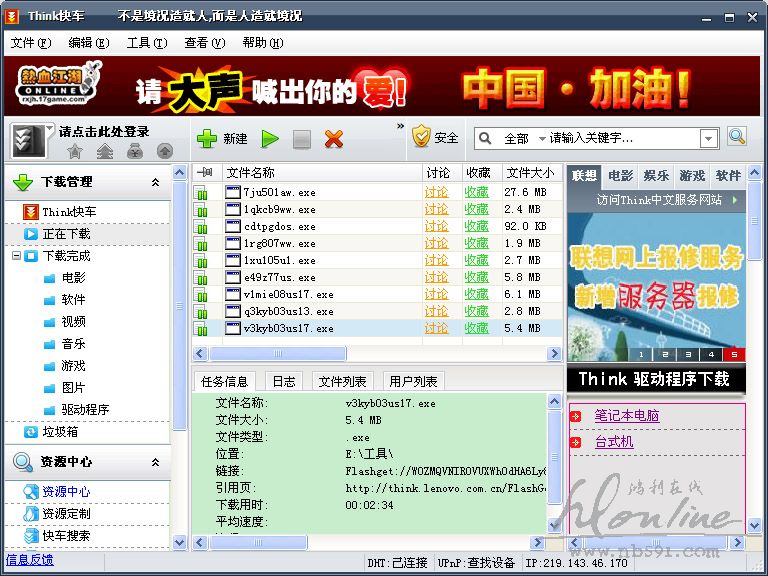Collapse the 下载管理 panel section
Screen dimensions: 768x576
155,182
